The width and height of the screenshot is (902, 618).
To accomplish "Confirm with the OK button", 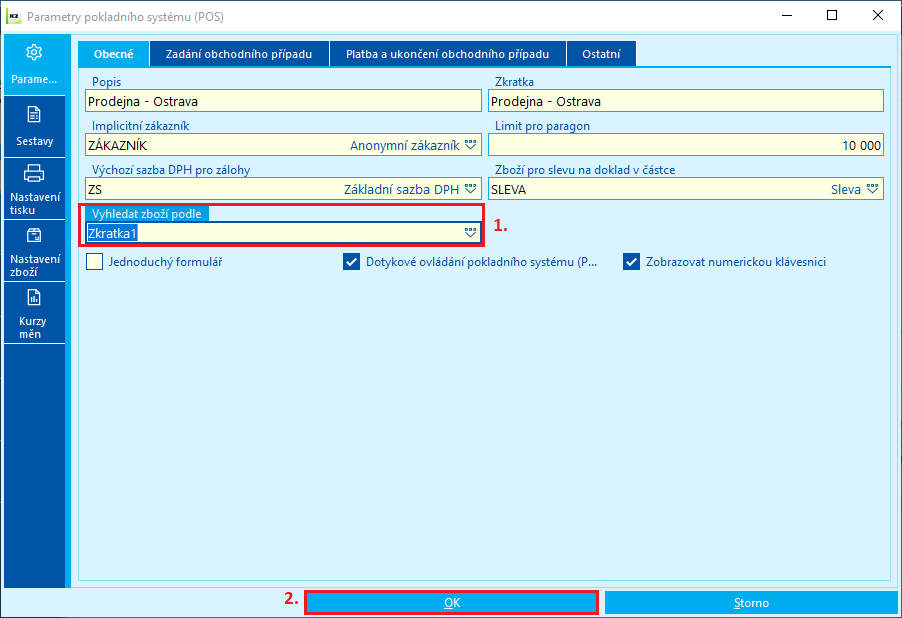I will pyautogui.click(x=452, y=602).
